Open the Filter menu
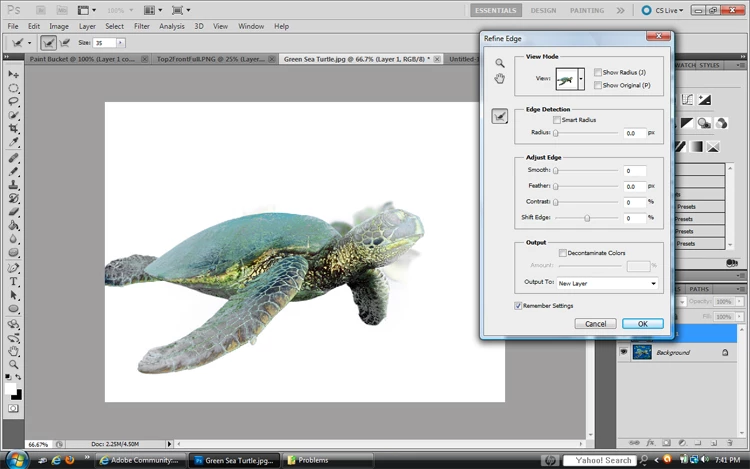 pos(142,26)
